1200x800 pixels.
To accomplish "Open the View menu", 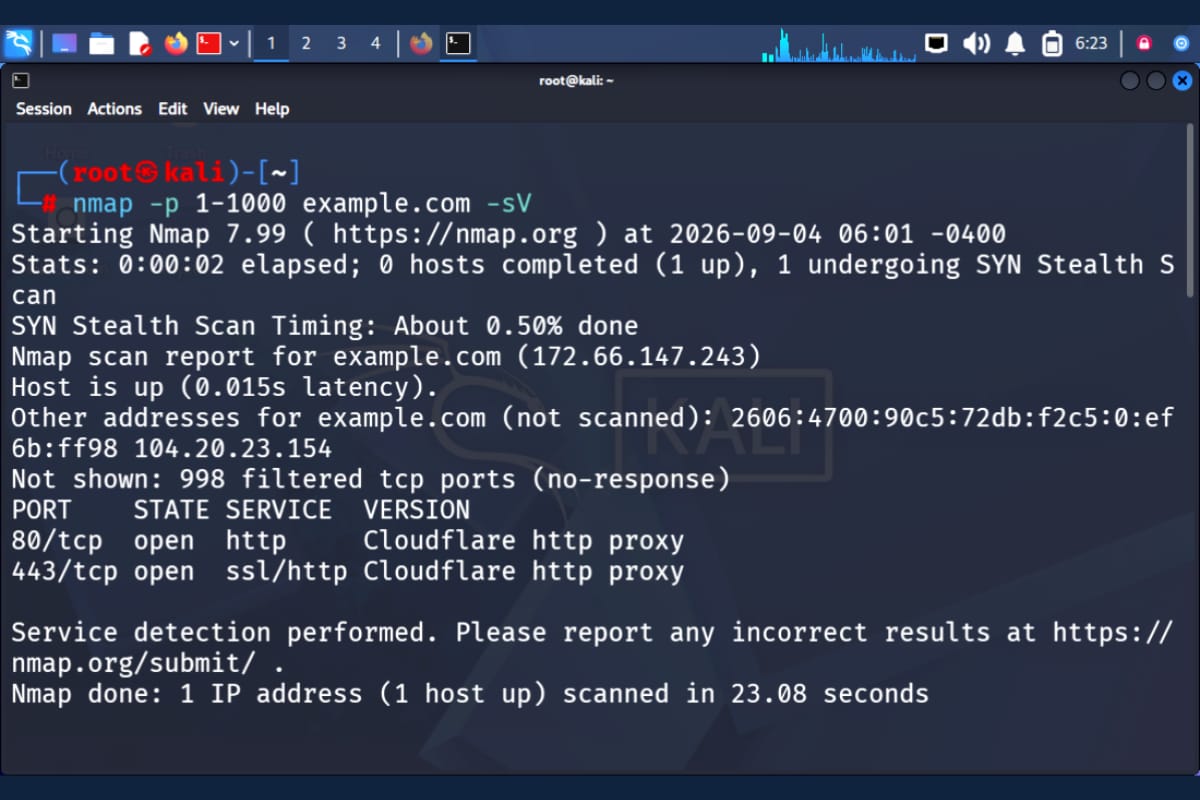I will tap(221, 109).
